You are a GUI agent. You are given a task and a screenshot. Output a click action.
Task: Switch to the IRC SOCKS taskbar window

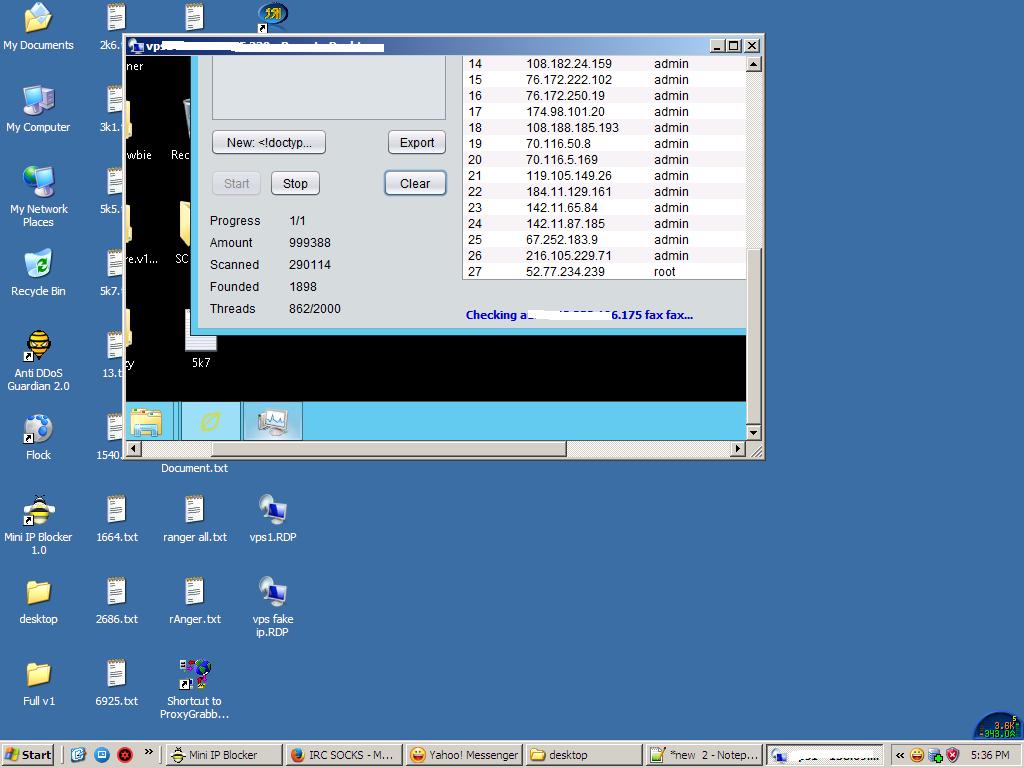342,755
